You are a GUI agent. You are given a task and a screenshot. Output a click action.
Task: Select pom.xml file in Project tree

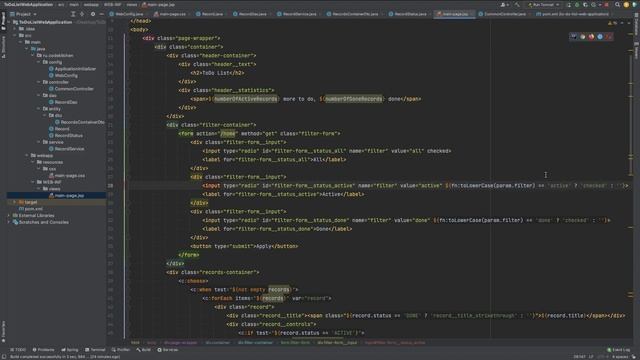pos(31,209)
